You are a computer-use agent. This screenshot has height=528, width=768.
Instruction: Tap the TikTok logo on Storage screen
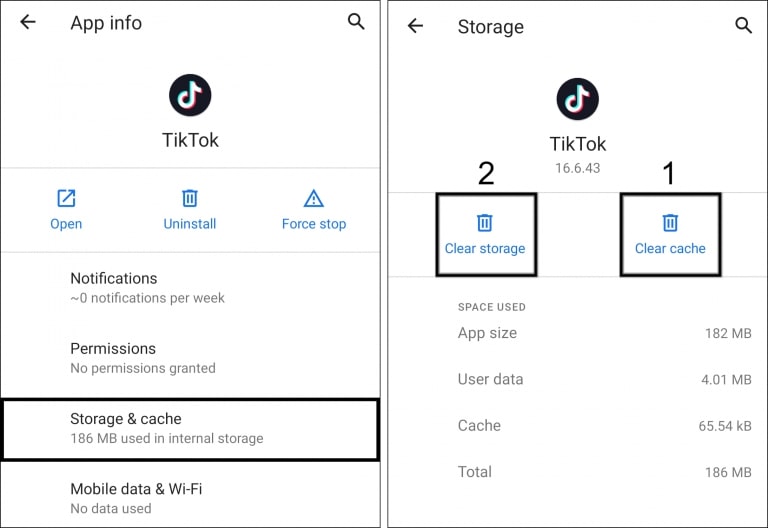(x=577, y=99)
